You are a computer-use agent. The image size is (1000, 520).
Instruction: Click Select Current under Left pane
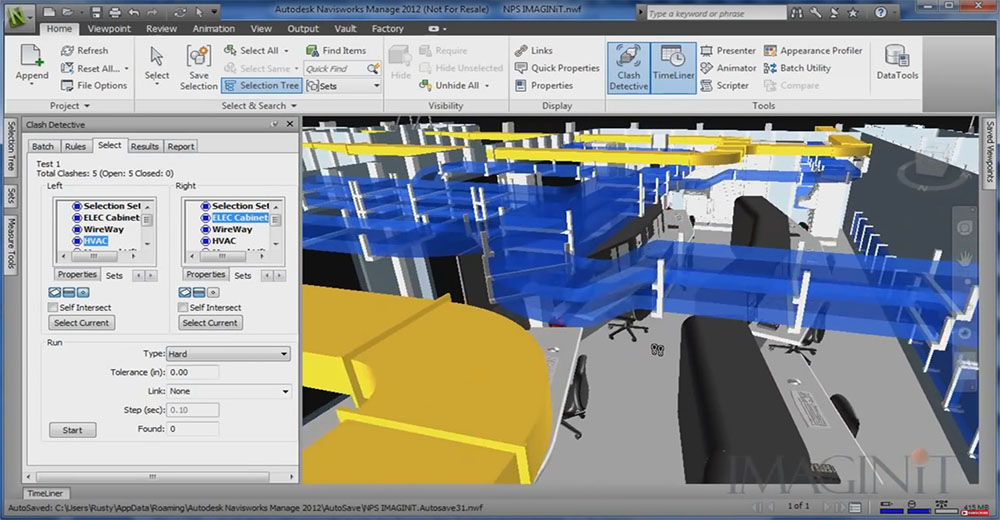click(x=82, y=323)
